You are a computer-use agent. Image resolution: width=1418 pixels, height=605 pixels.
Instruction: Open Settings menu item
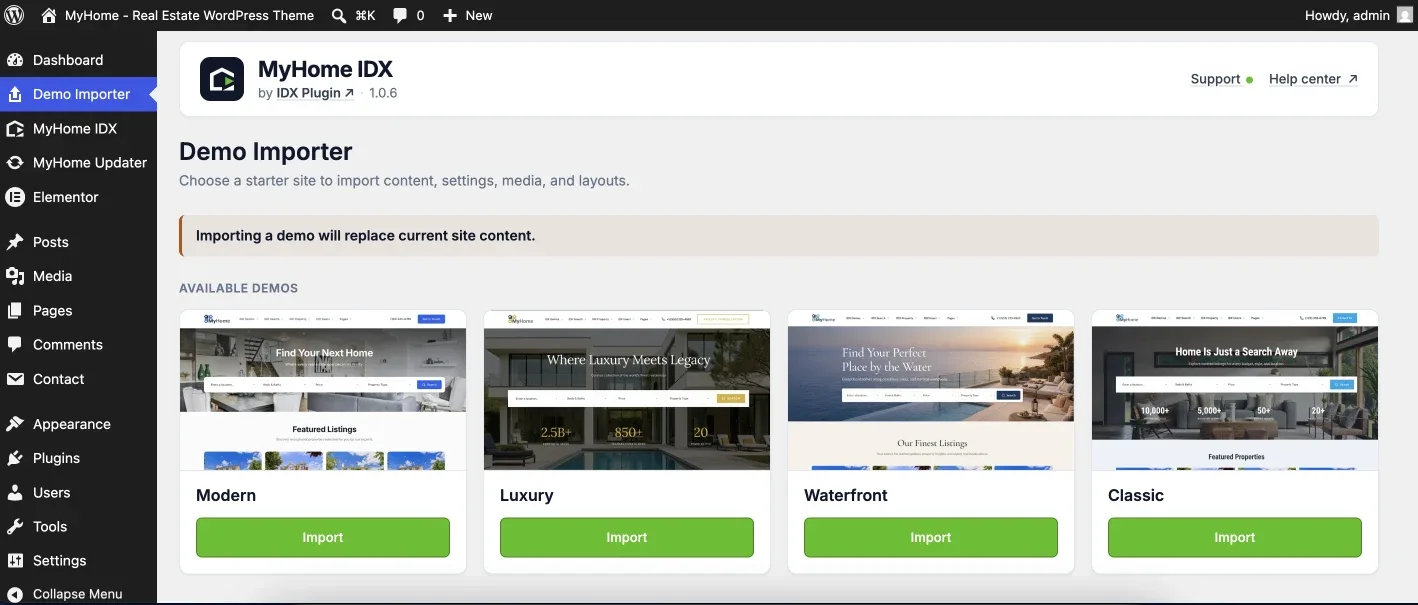(x=60, y=560)
